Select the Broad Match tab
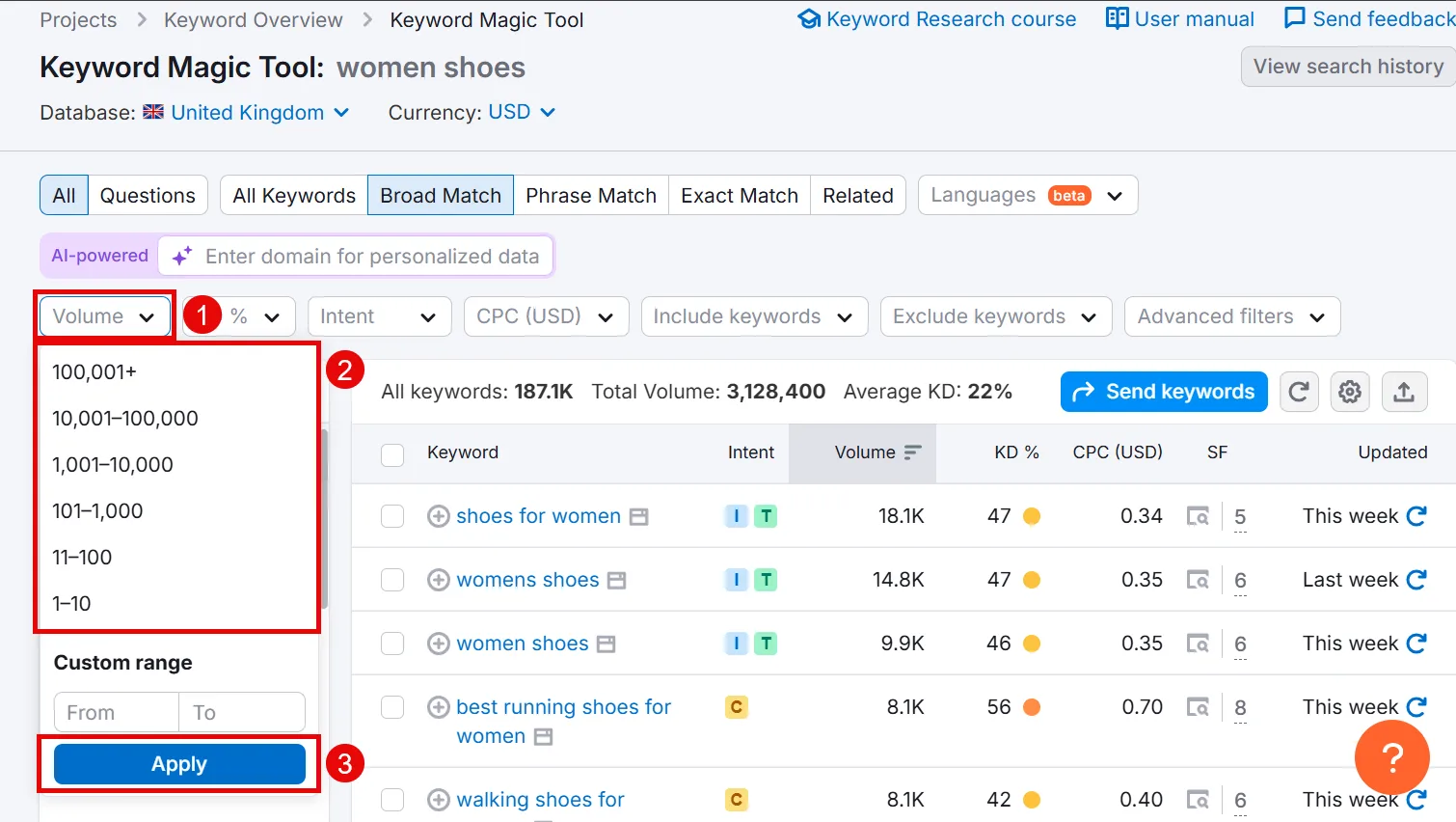Image resolution: width=1456 pixels, height=822 pixels. coord(441,195)
